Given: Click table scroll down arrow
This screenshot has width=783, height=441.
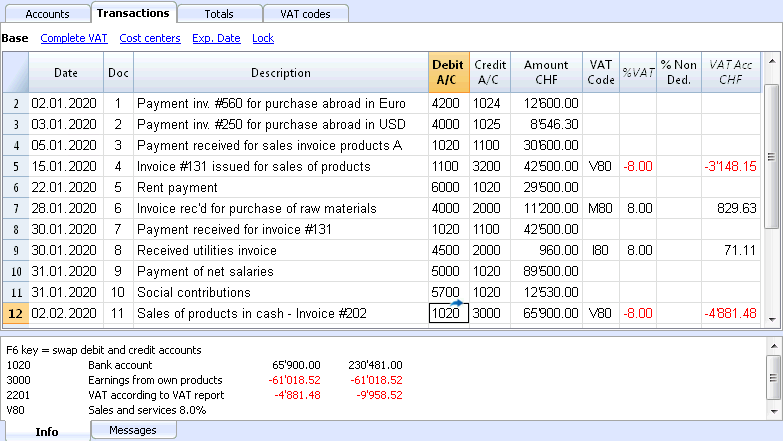Looking at the screenshot, I should pyautogui.click(x=772, y=319).
